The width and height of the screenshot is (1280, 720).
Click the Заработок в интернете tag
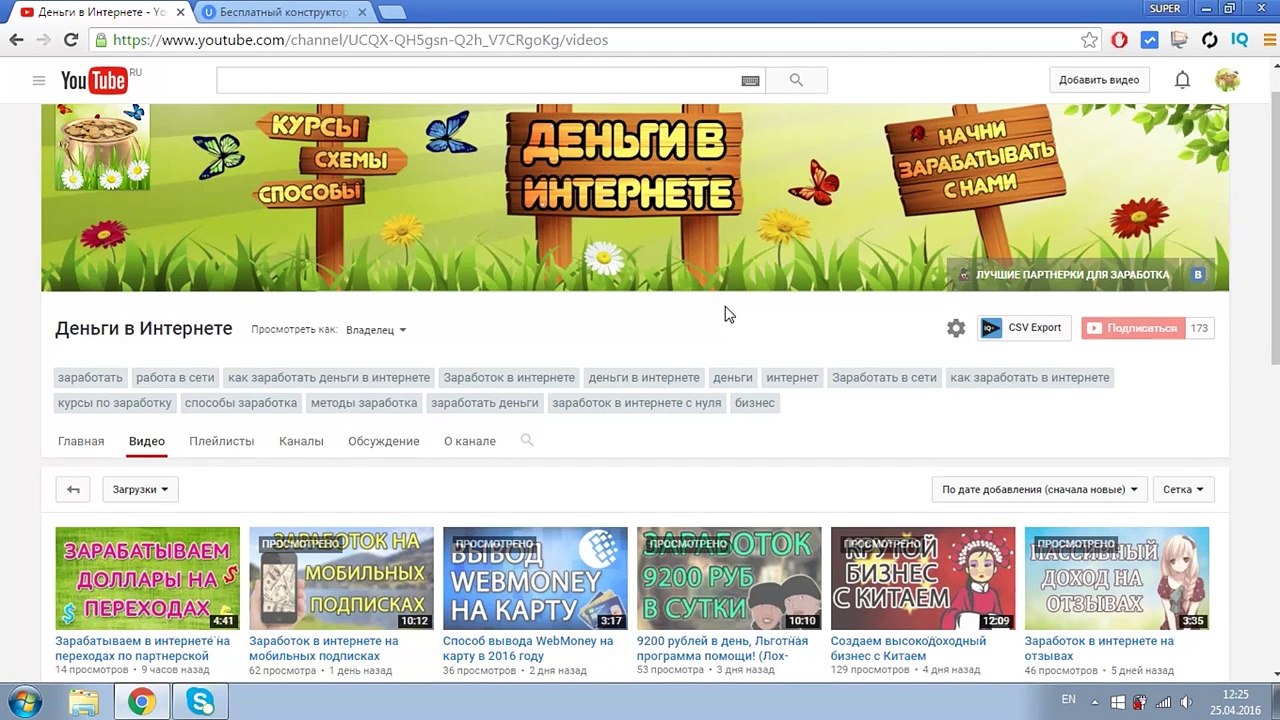(x=509, y=378)
